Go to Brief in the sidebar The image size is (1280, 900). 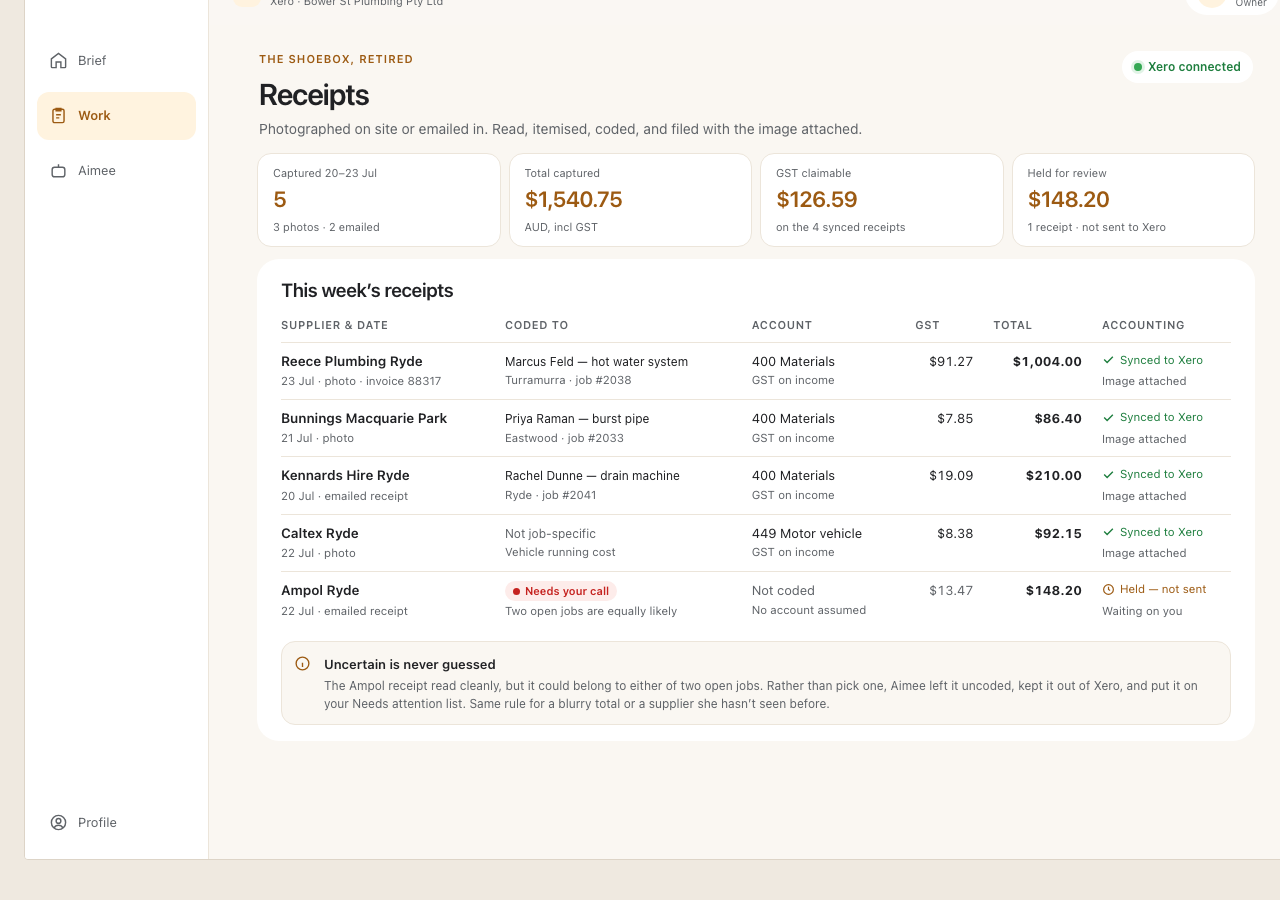coord(116,61)
